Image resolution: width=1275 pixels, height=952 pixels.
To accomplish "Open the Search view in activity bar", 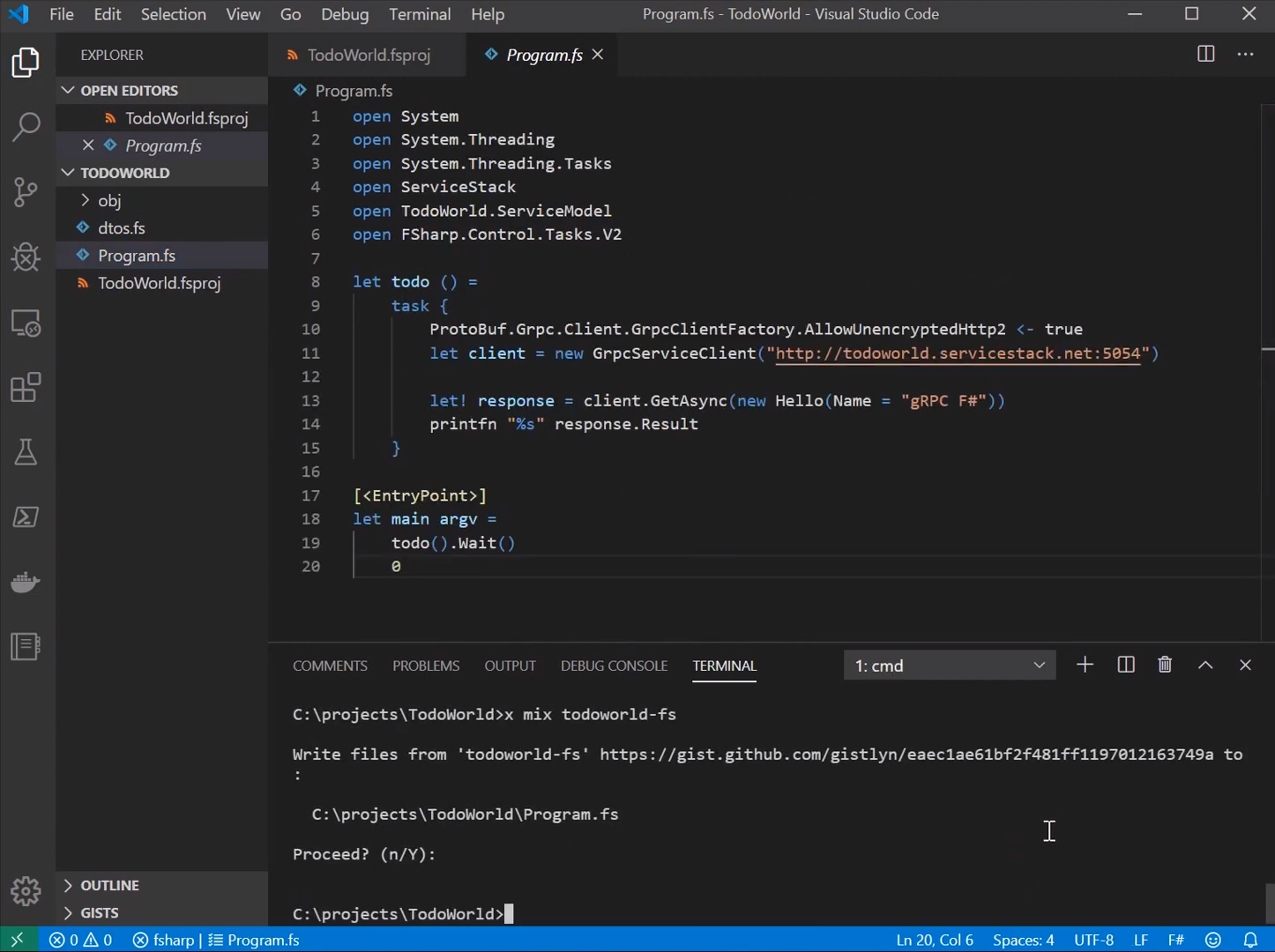I will [x=26, y=127].
